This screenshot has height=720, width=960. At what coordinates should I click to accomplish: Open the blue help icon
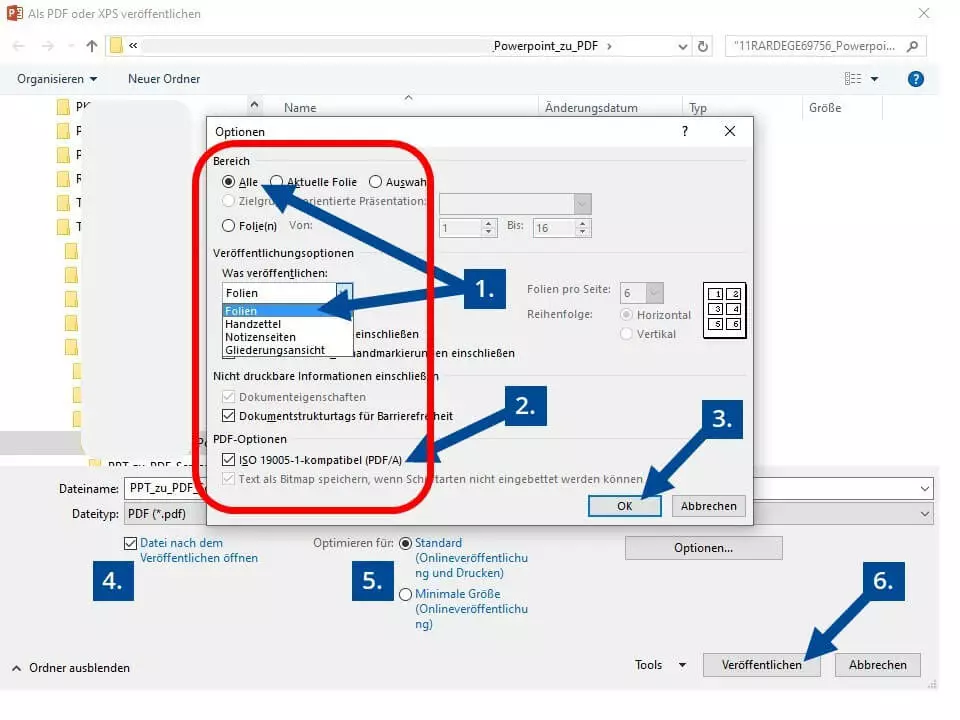tap(915, 79)
